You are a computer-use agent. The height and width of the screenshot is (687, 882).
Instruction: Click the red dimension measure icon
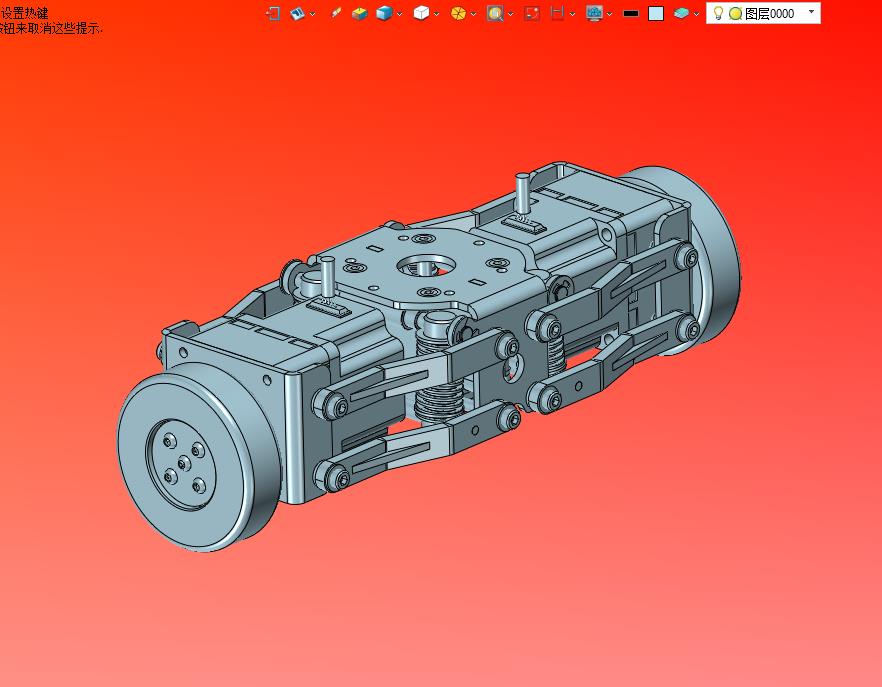[x=557, y=13]
